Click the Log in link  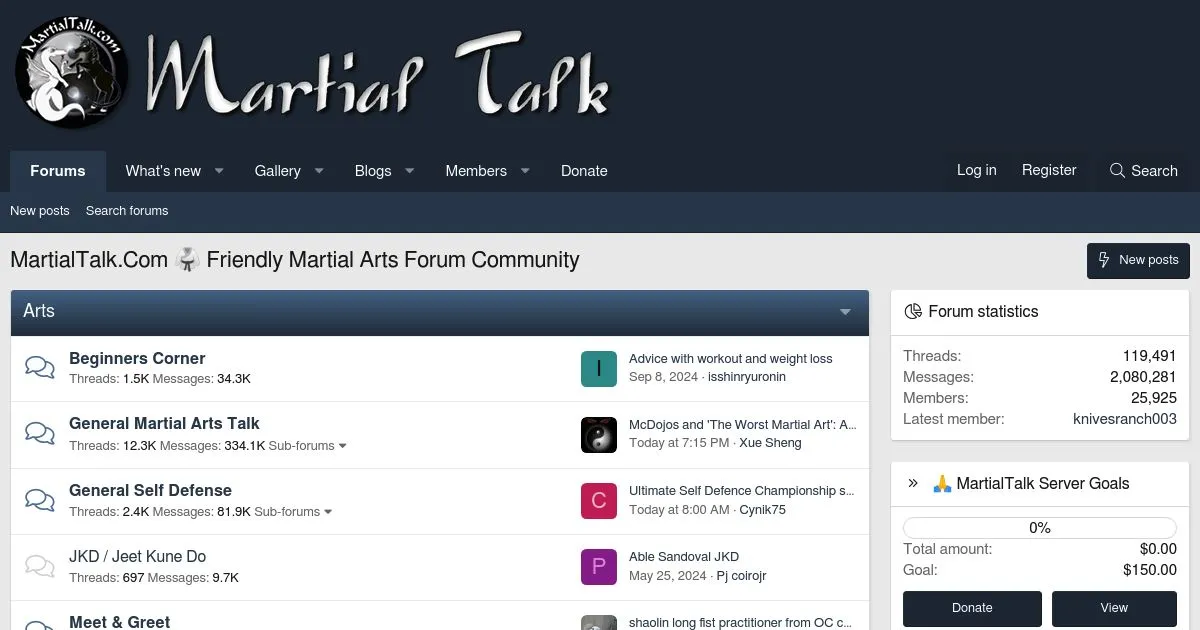coord(976,170)
